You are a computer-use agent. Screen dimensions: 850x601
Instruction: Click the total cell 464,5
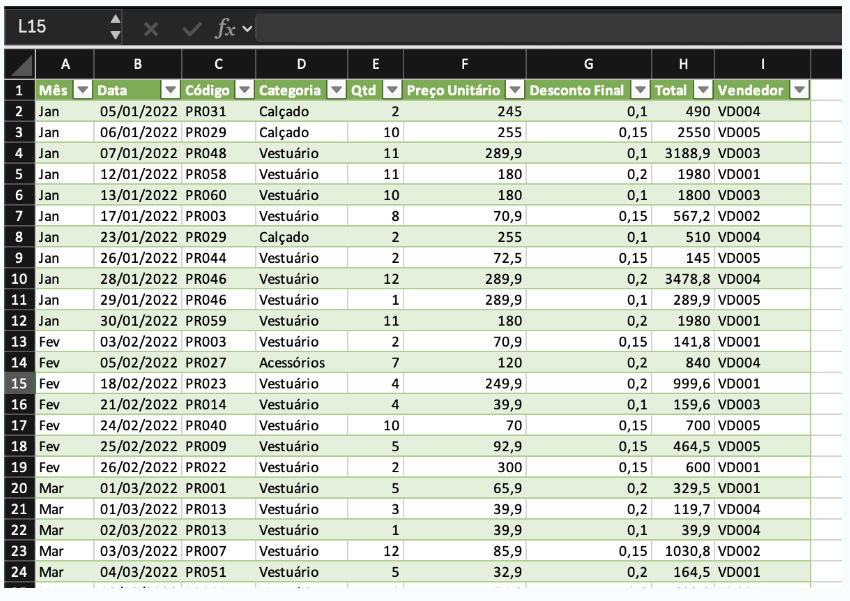click(x=683, y=447)
